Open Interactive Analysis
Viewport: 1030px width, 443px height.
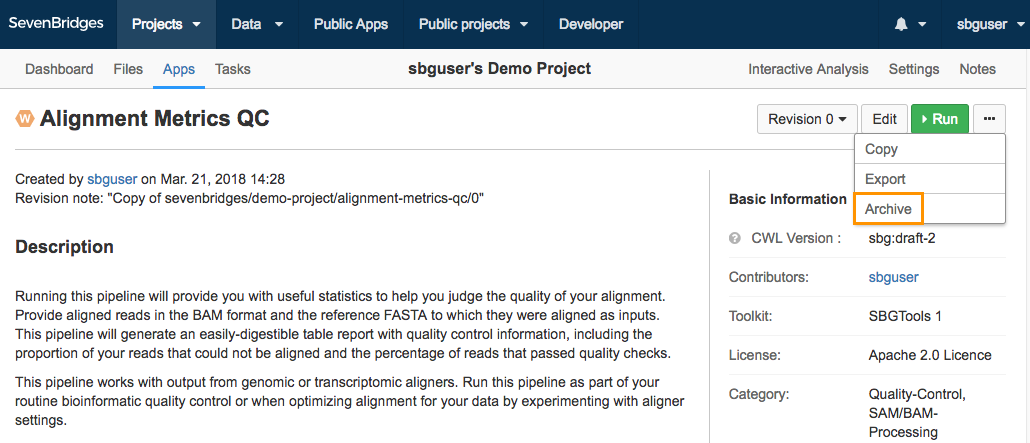pyautogui.click(x=808, y=69)
